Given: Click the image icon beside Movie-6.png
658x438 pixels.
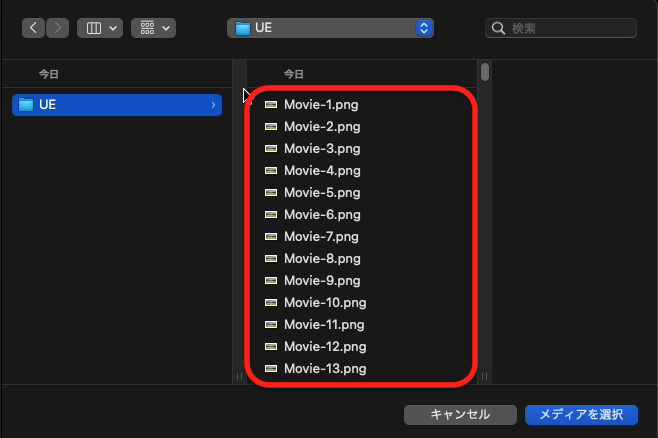Looking at the screenshot, I should coord(271,215).
